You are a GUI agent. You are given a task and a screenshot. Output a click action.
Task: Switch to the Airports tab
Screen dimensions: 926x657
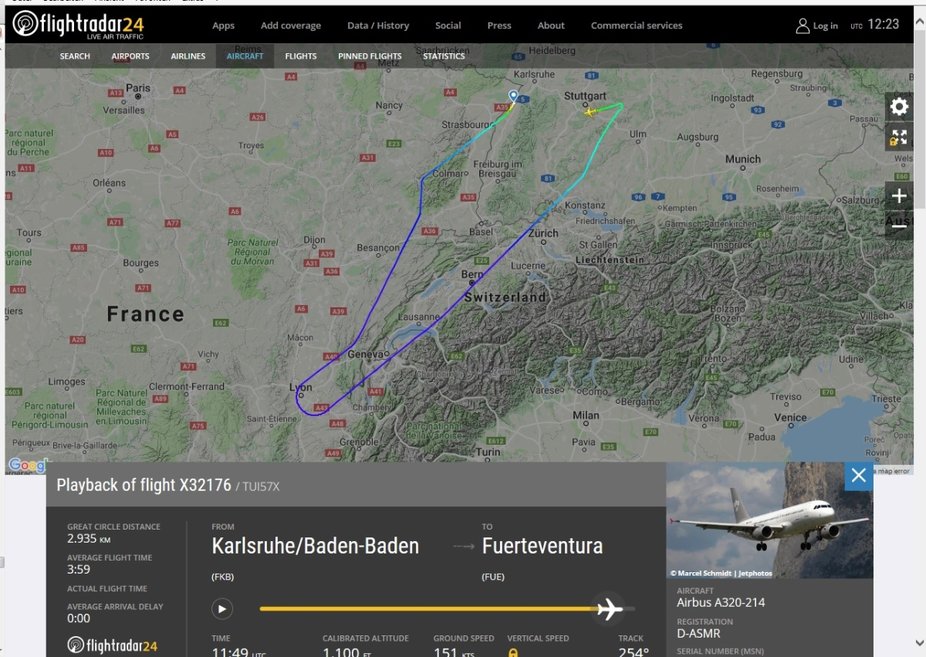[131, 56]
